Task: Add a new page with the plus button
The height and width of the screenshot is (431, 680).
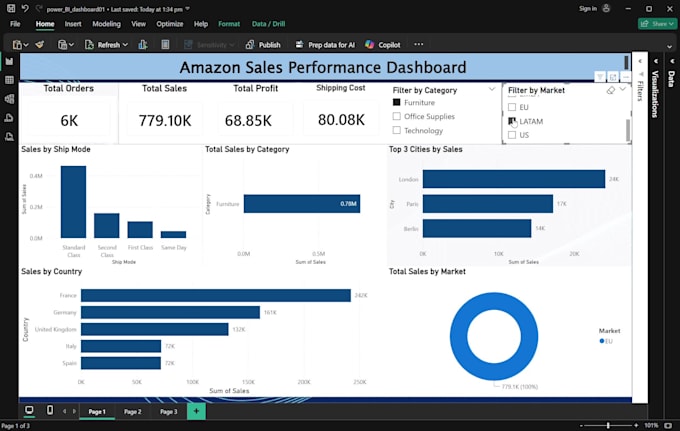Action: [196, 411]
